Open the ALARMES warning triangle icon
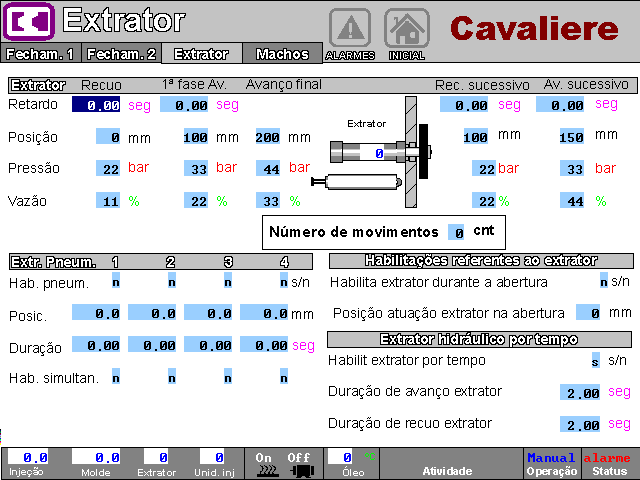Image resolution: width=640 pixels, height=480 pixels. click(x=350, y=28)
